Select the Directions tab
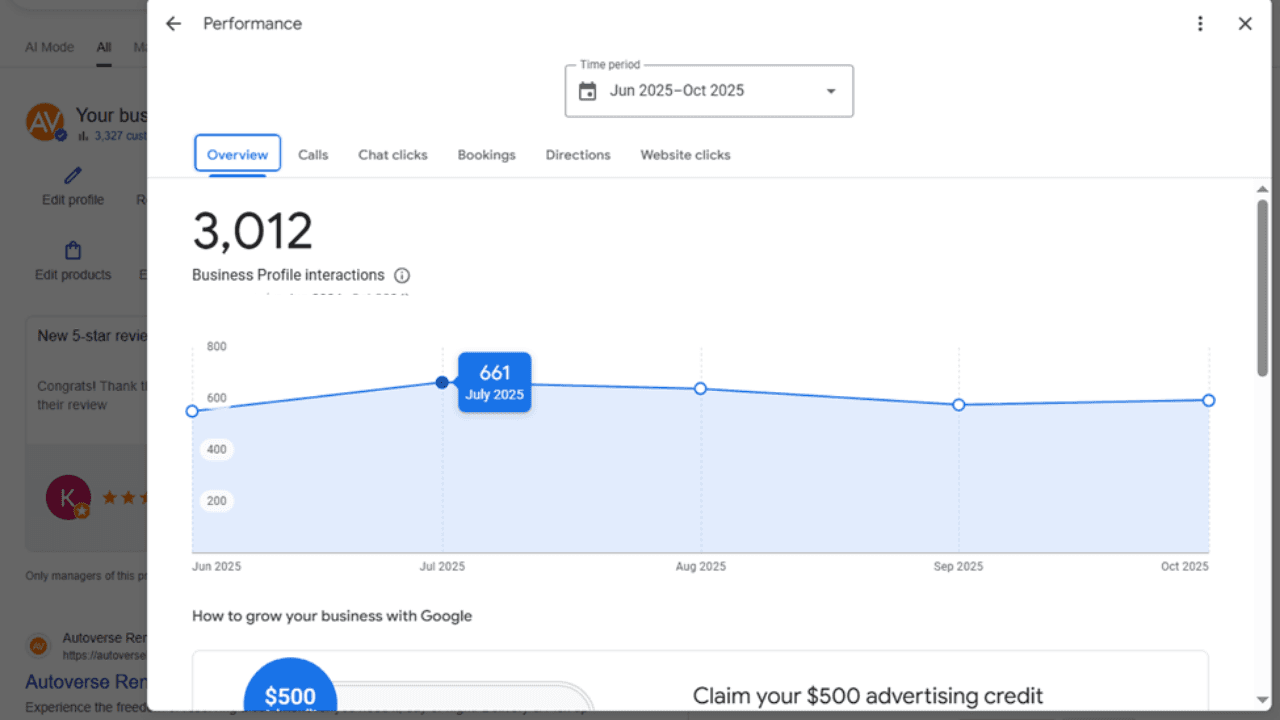Image resolution: width=1280 pixels, height=720 pixels. tap(578, 155)
